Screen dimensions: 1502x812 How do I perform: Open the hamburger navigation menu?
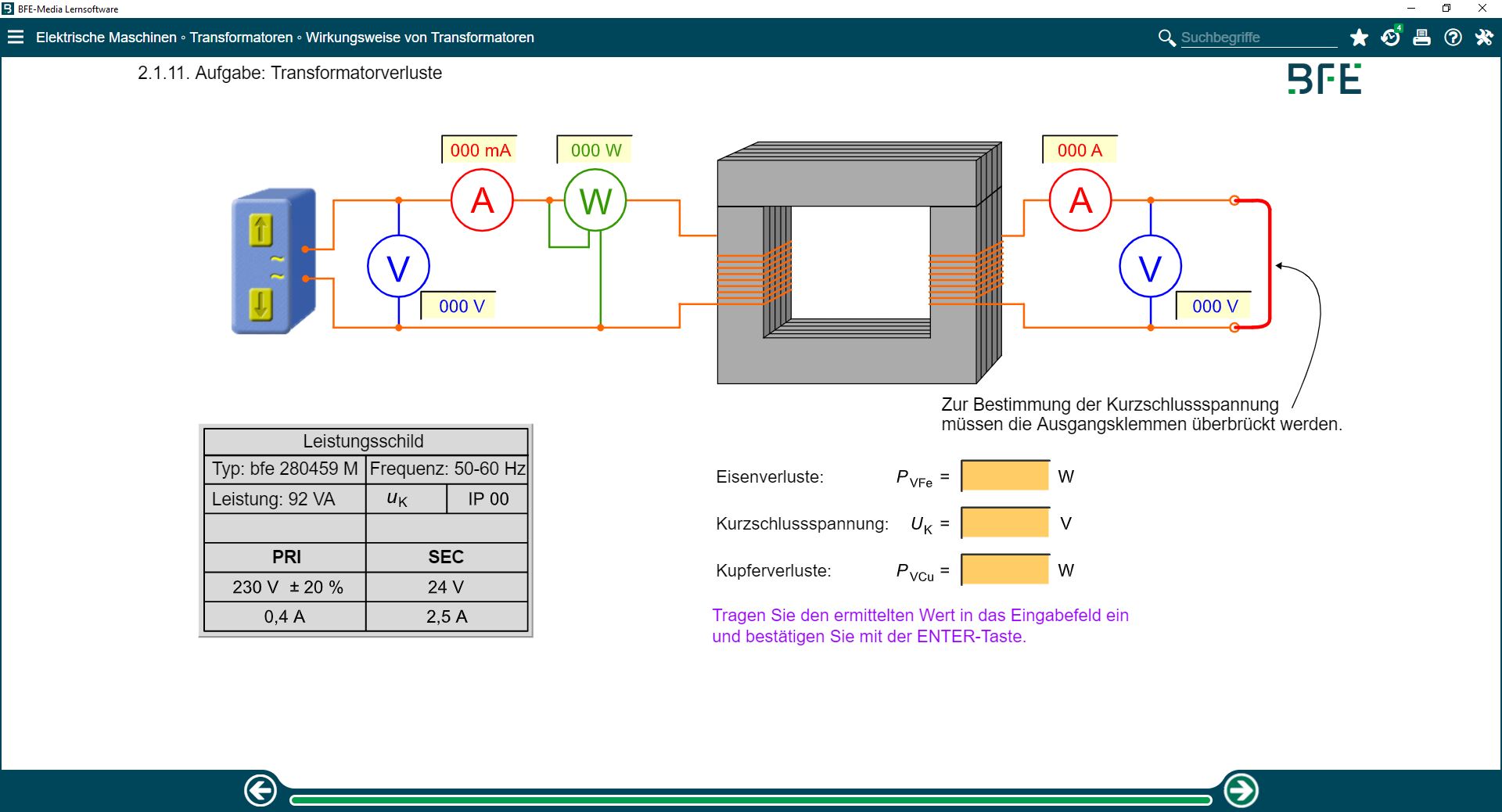tap(16, 37)
